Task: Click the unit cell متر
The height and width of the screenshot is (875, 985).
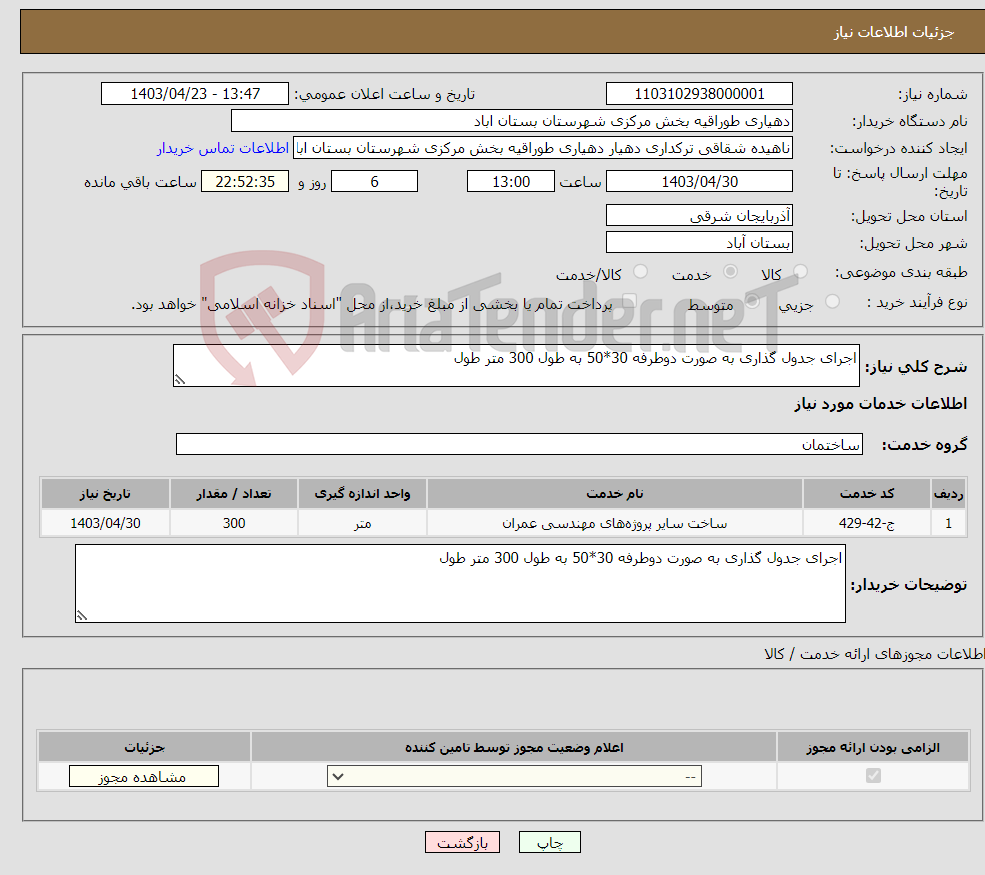Action: [362, 523]
